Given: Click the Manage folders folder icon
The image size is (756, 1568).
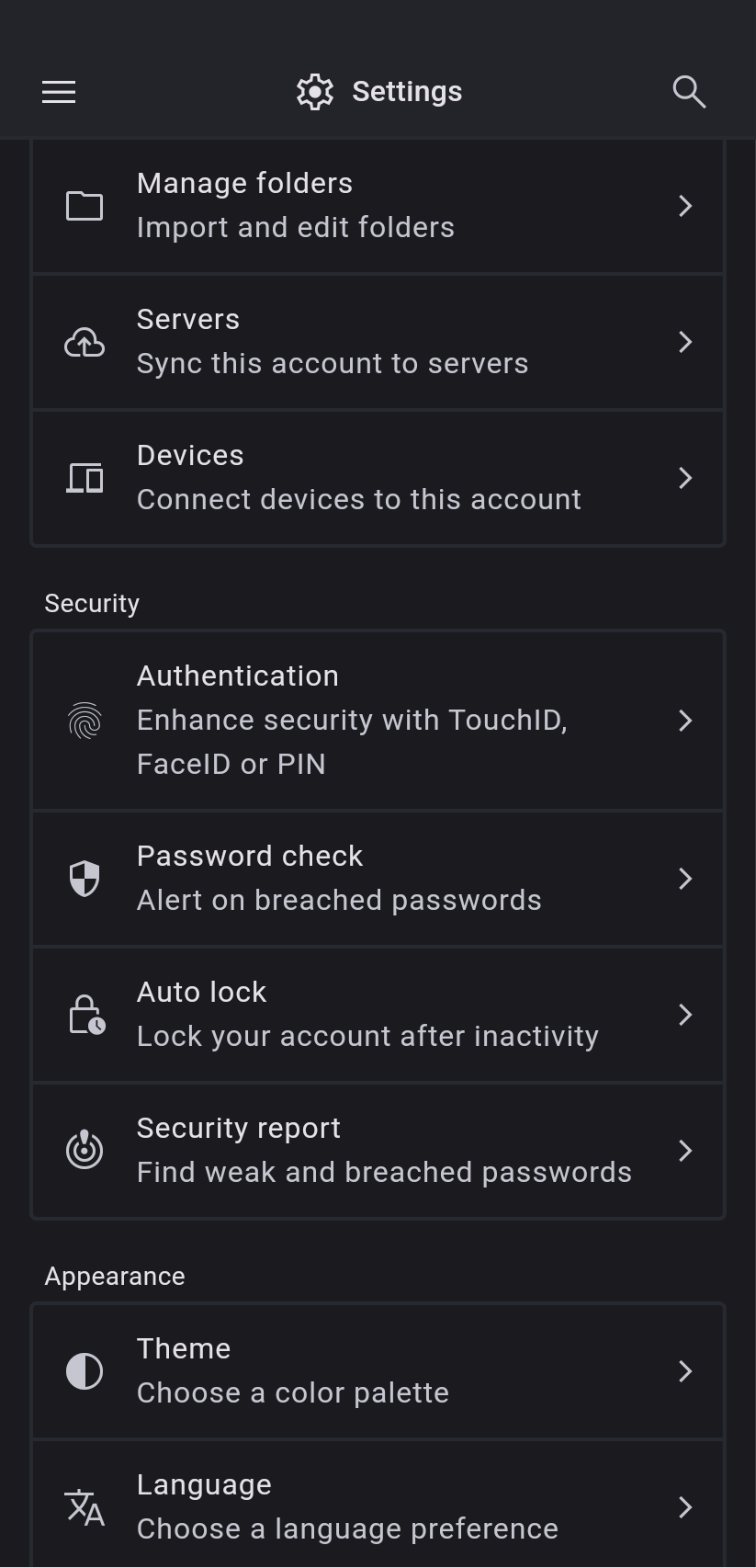Looking at the screenshot, I should click(85, 206).
